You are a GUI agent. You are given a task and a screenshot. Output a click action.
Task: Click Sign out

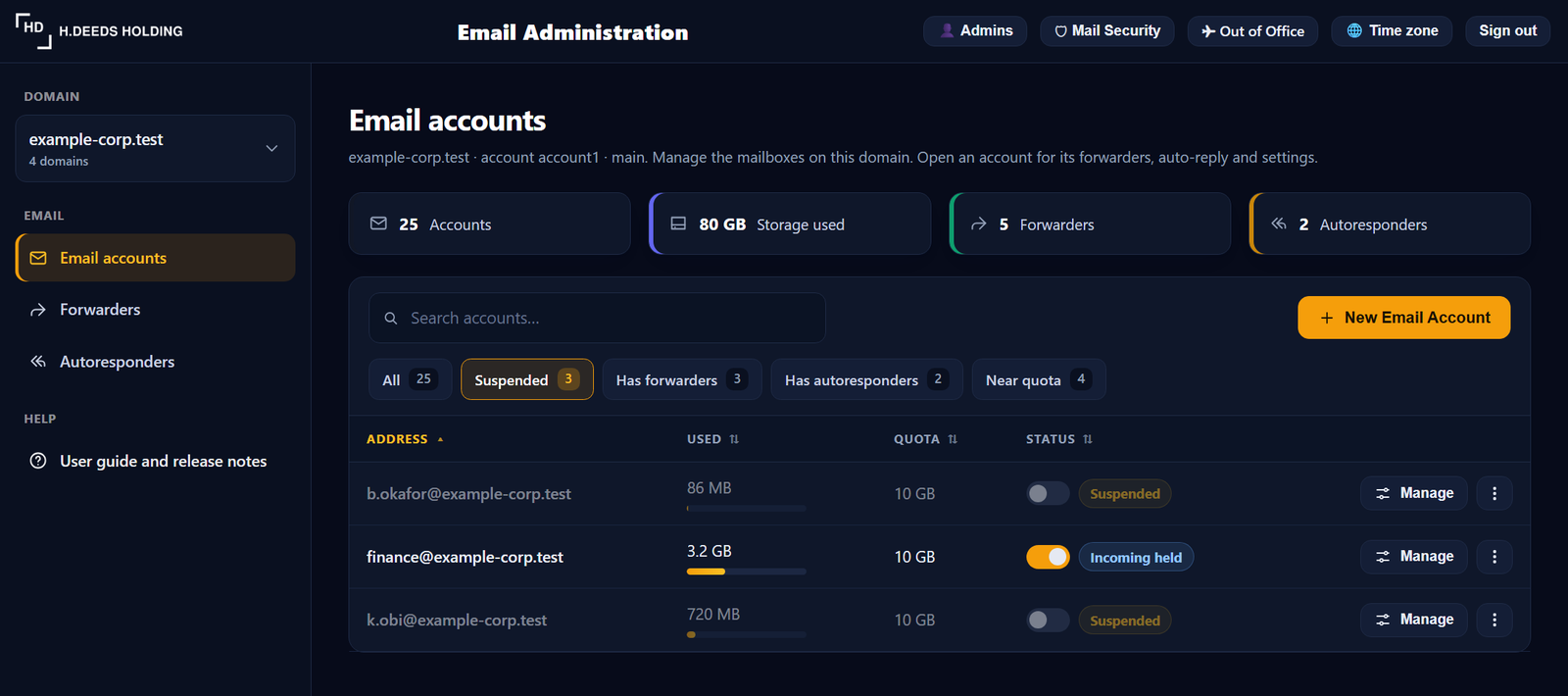tap(1507, 30)
